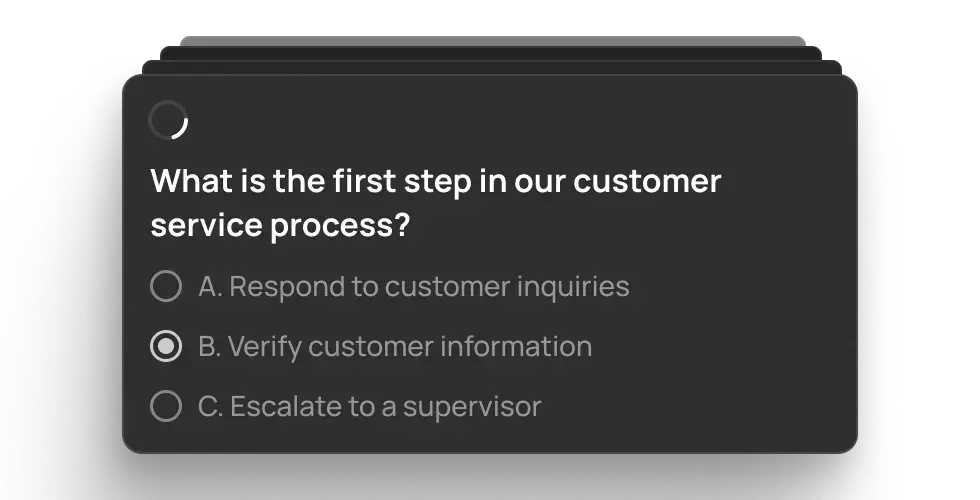The image size is (980, 500).
Task: Click the quiz question heading text
Action: coord(436,202)
